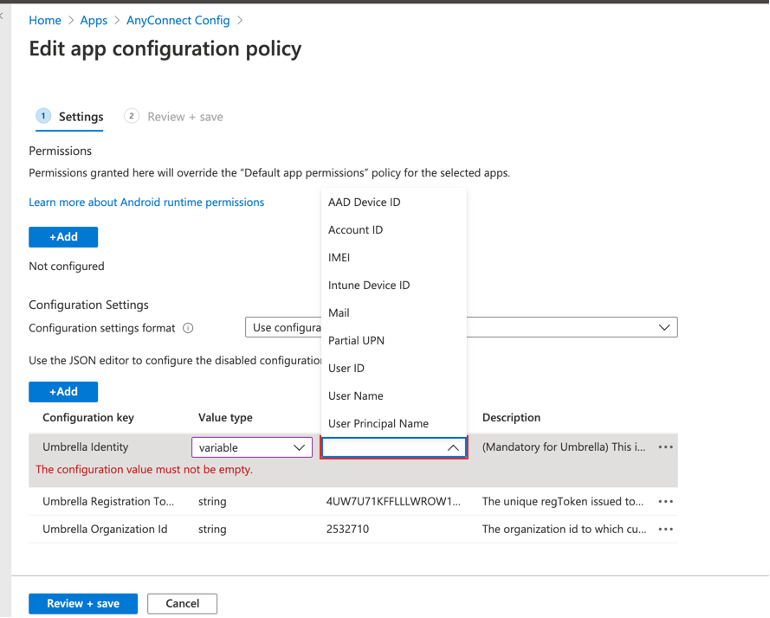Click the Configuration key column header
The width and height of the screenshot is (770, 618).
click(x=88, y=418)
